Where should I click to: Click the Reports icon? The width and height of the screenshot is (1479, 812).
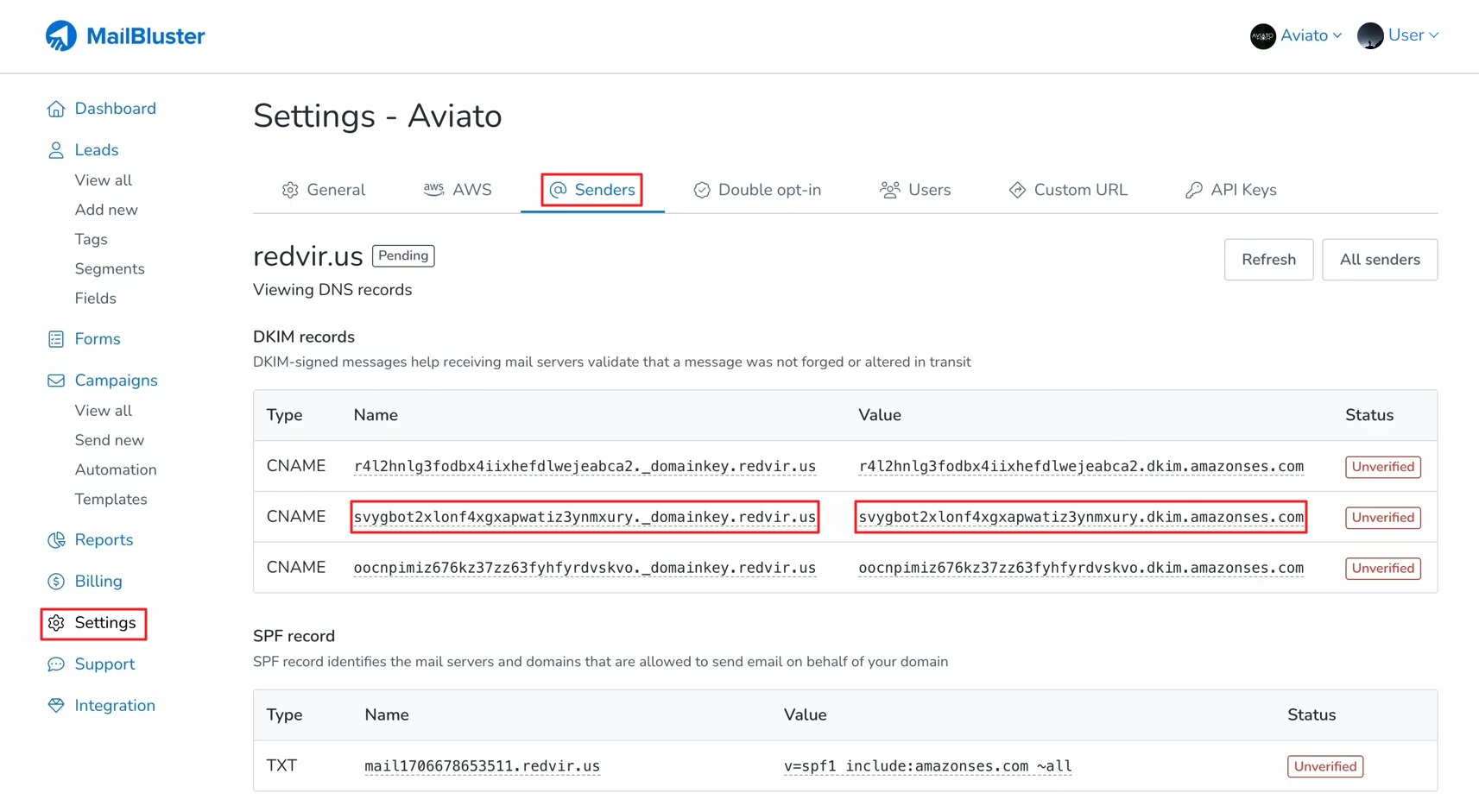pos(55,539)
